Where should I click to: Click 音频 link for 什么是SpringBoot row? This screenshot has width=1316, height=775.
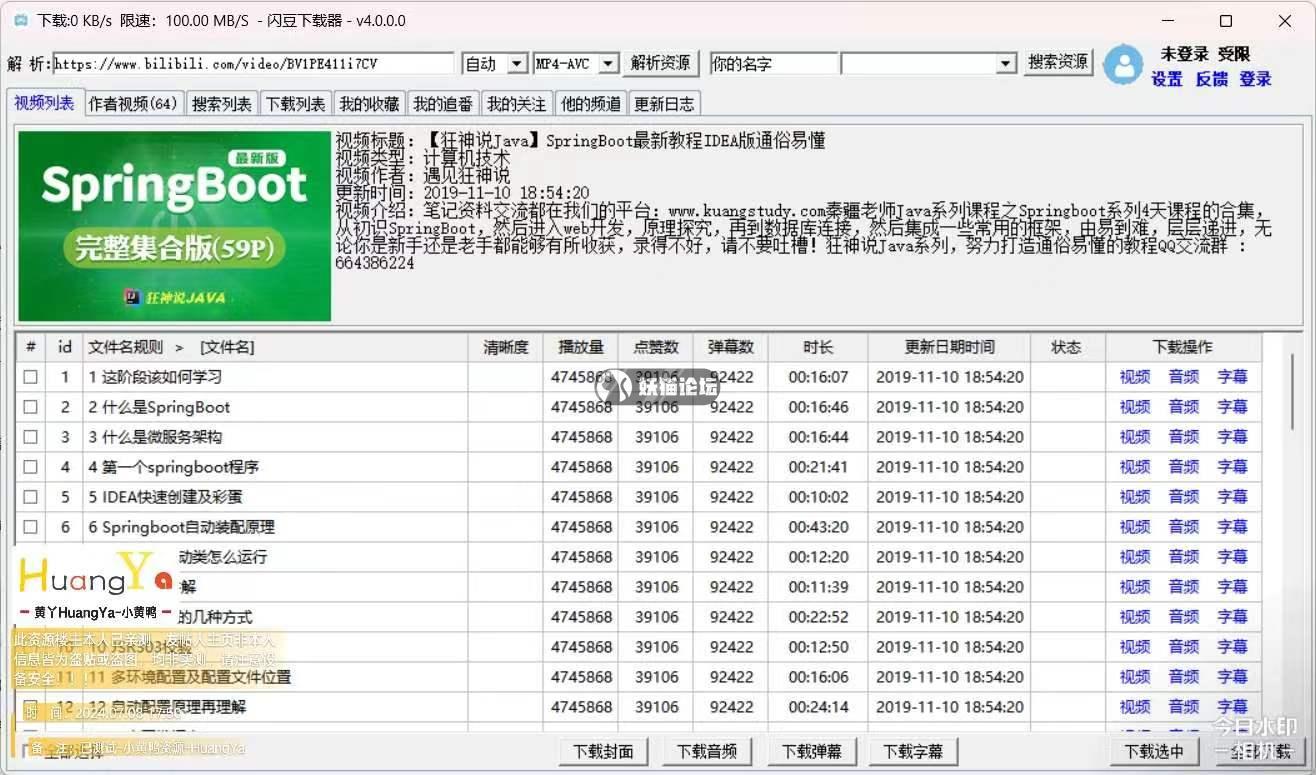click(x=1184, y=407)
